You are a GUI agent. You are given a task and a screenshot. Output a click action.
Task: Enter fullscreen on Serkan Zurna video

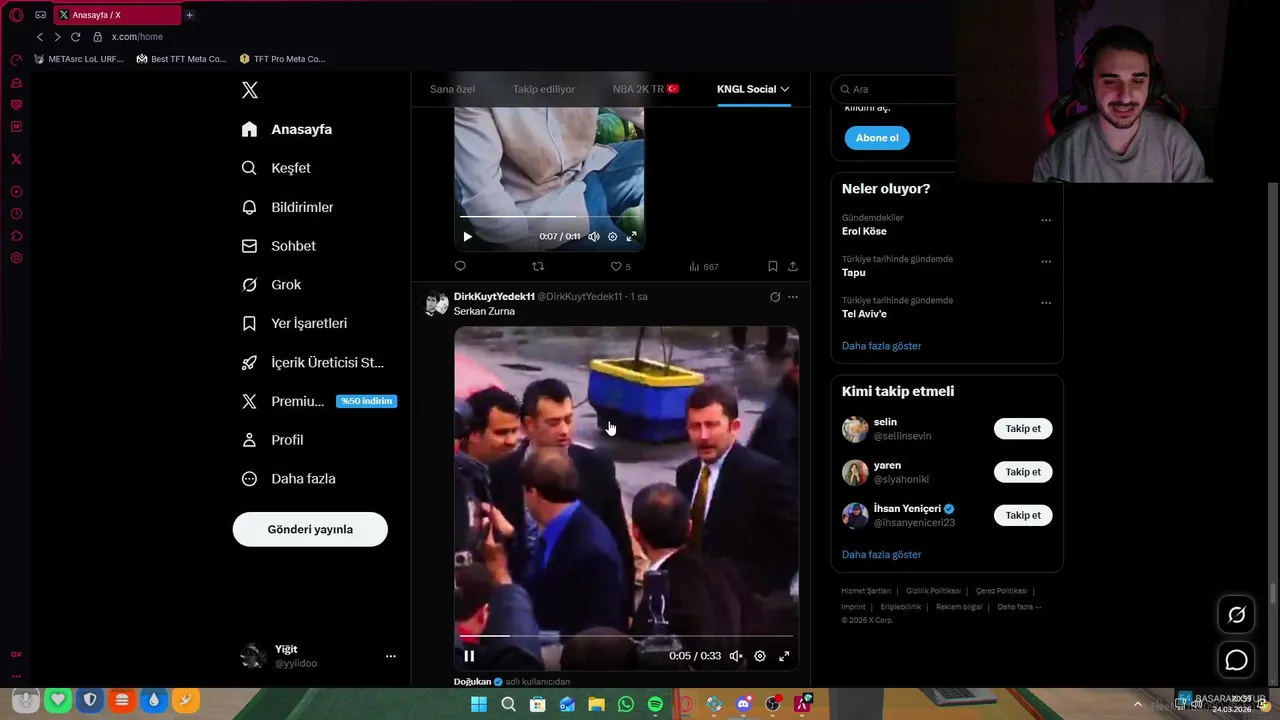[x=784, y=656]
